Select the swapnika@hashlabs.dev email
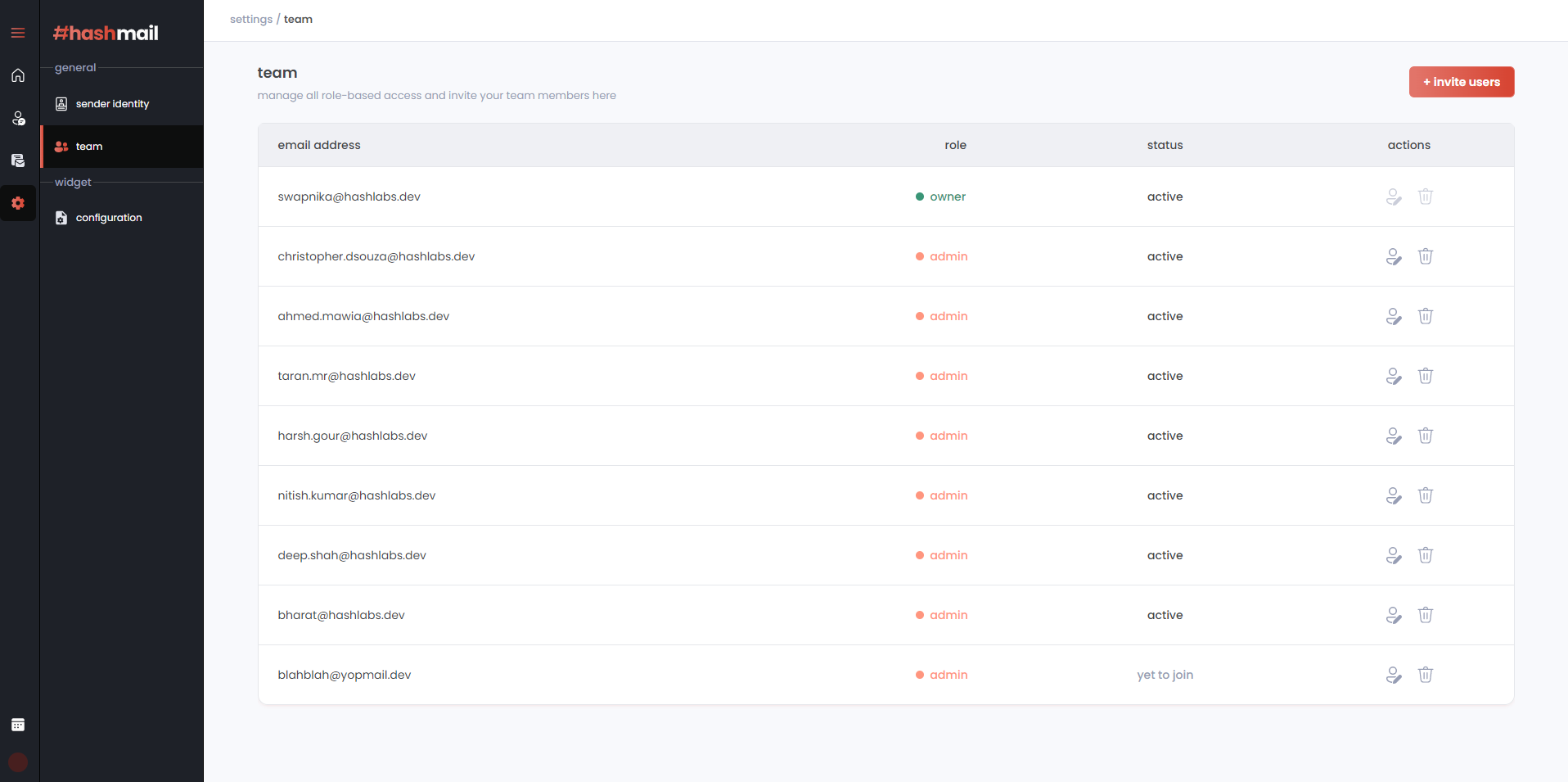The width and height of the screenshot is (1568, 782). 349,197
